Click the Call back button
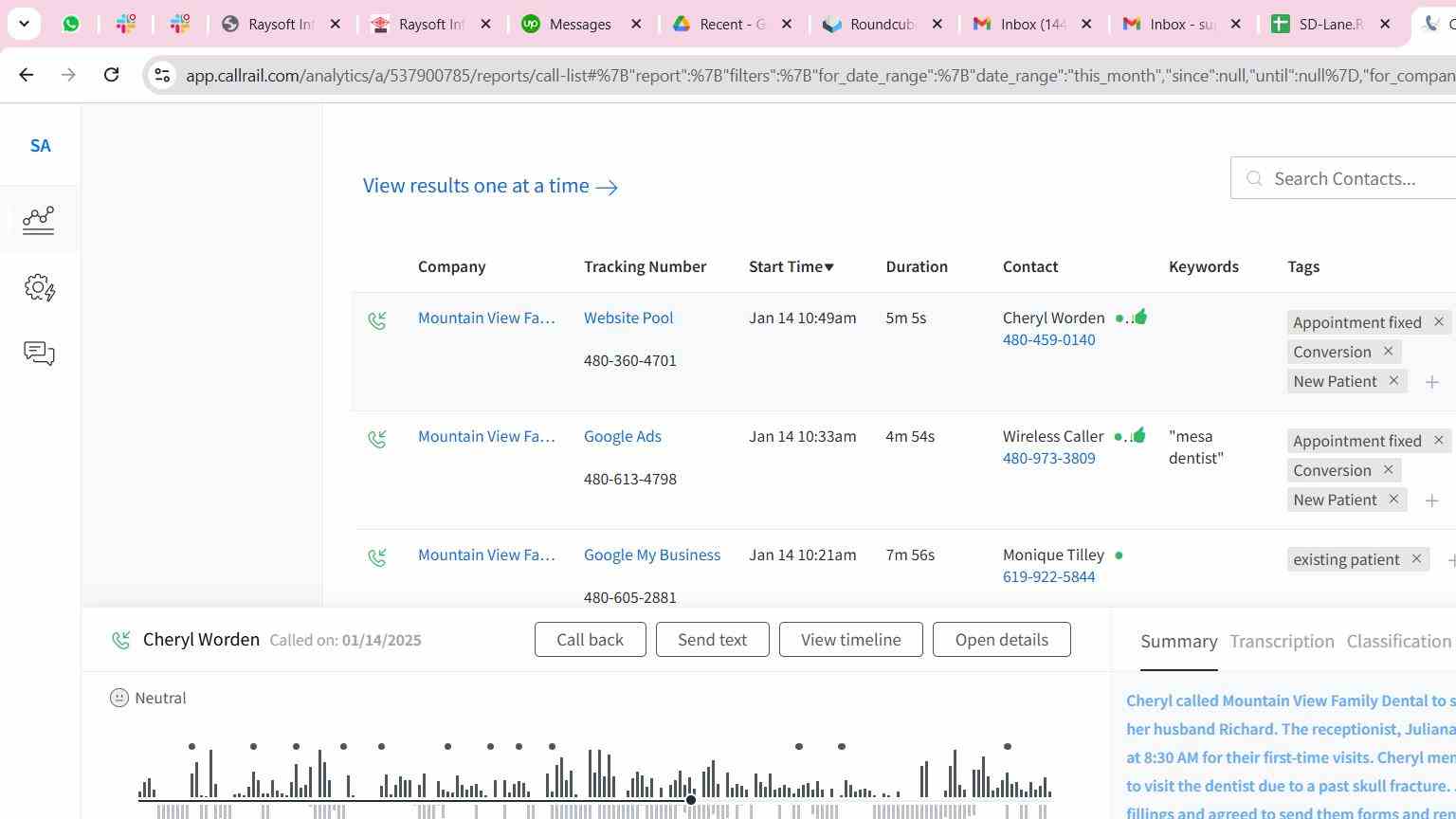Screen dimensions: 1456x819 pyautogui.click(x=591, y=640)
